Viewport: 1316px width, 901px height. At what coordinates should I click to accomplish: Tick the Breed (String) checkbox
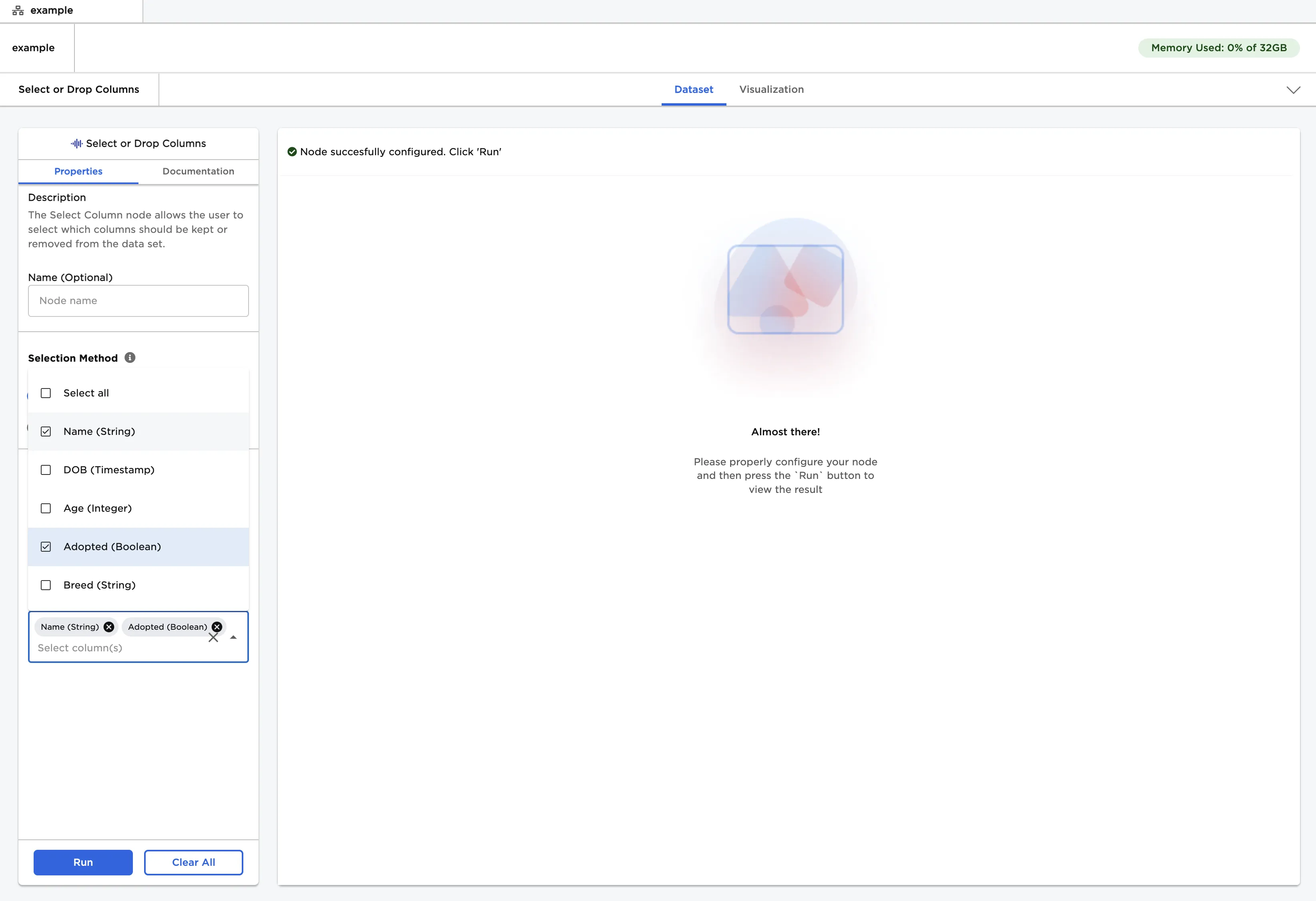click(x=46, y=585)
